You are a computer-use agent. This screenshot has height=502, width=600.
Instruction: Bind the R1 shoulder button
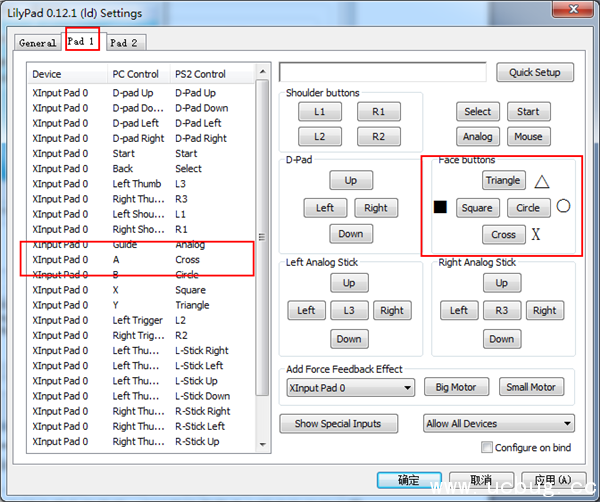(x=379, y=112)
